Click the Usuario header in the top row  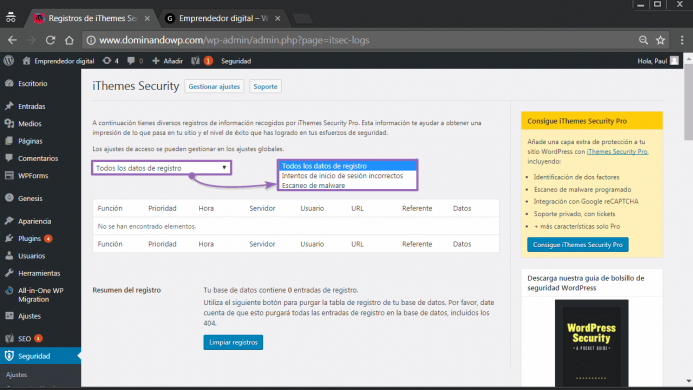(x=312, y=208)
